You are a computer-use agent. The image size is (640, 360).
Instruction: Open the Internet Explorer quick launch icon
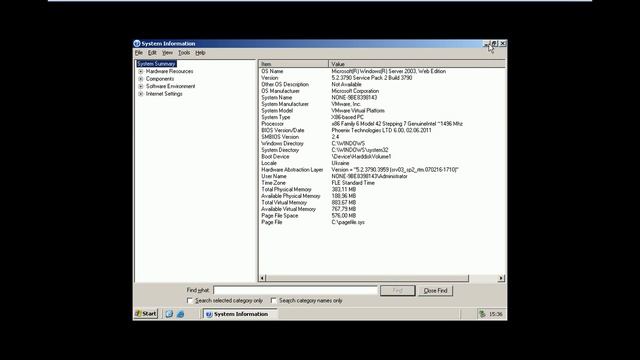[180, 314]
